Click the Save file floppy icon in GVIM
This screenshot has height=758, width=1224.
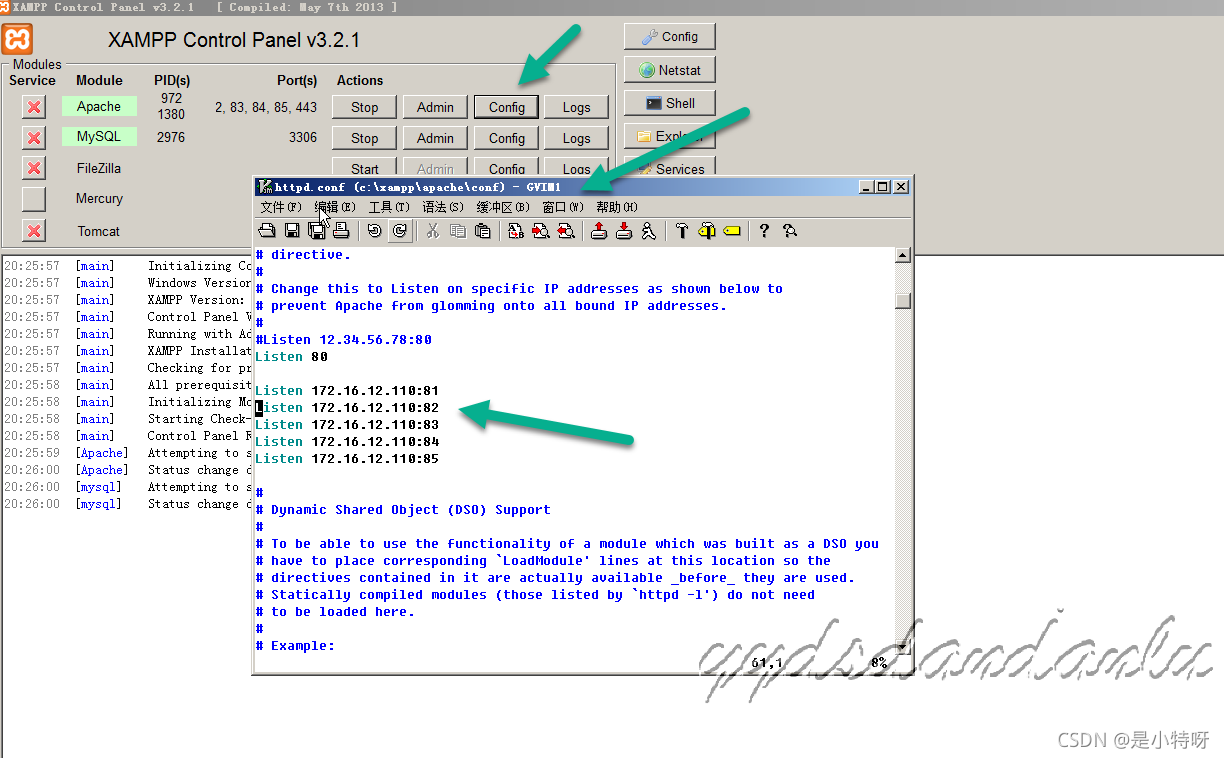tap(292, 231)
